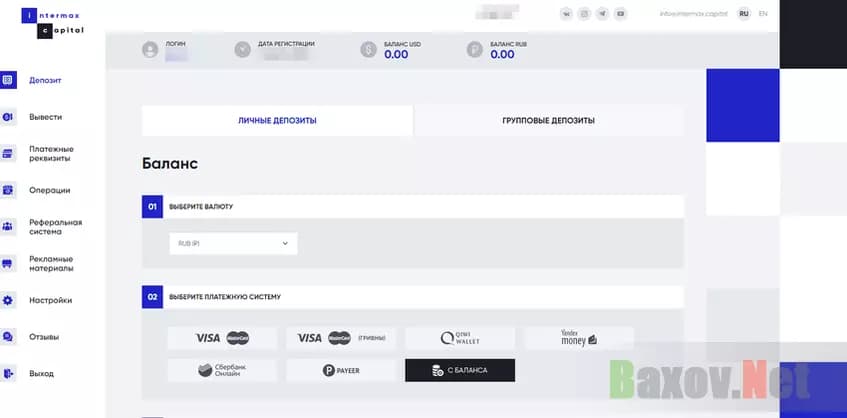Click the Выход logout icon

[x=8, y=374]
